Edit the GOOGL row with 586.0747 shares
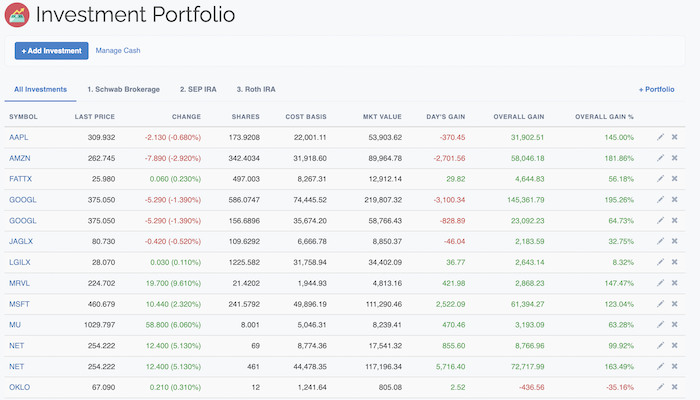Screen dimensions: 700x400 [660, 200]
